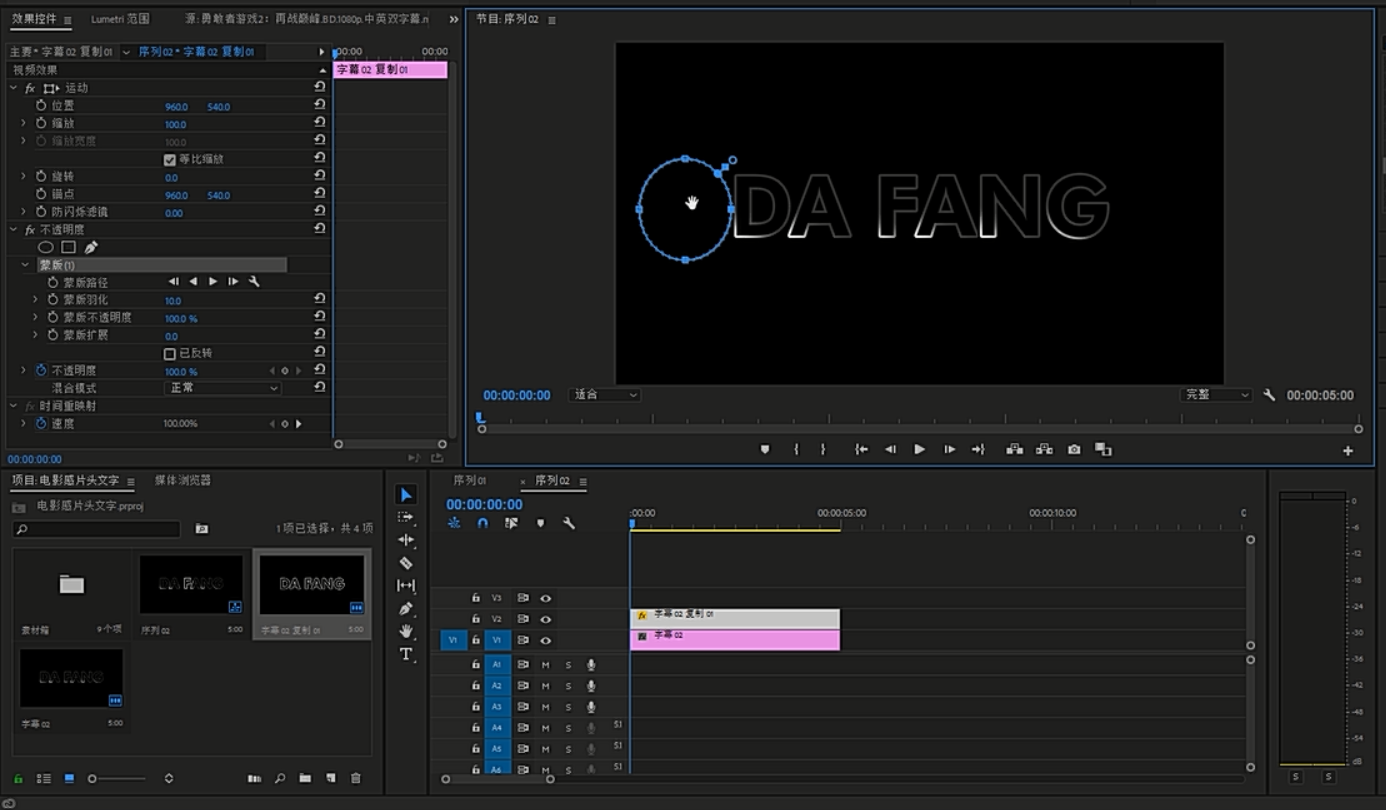Mute audio track A1
The image size is (1386, 810).
[x=546, y=665]
